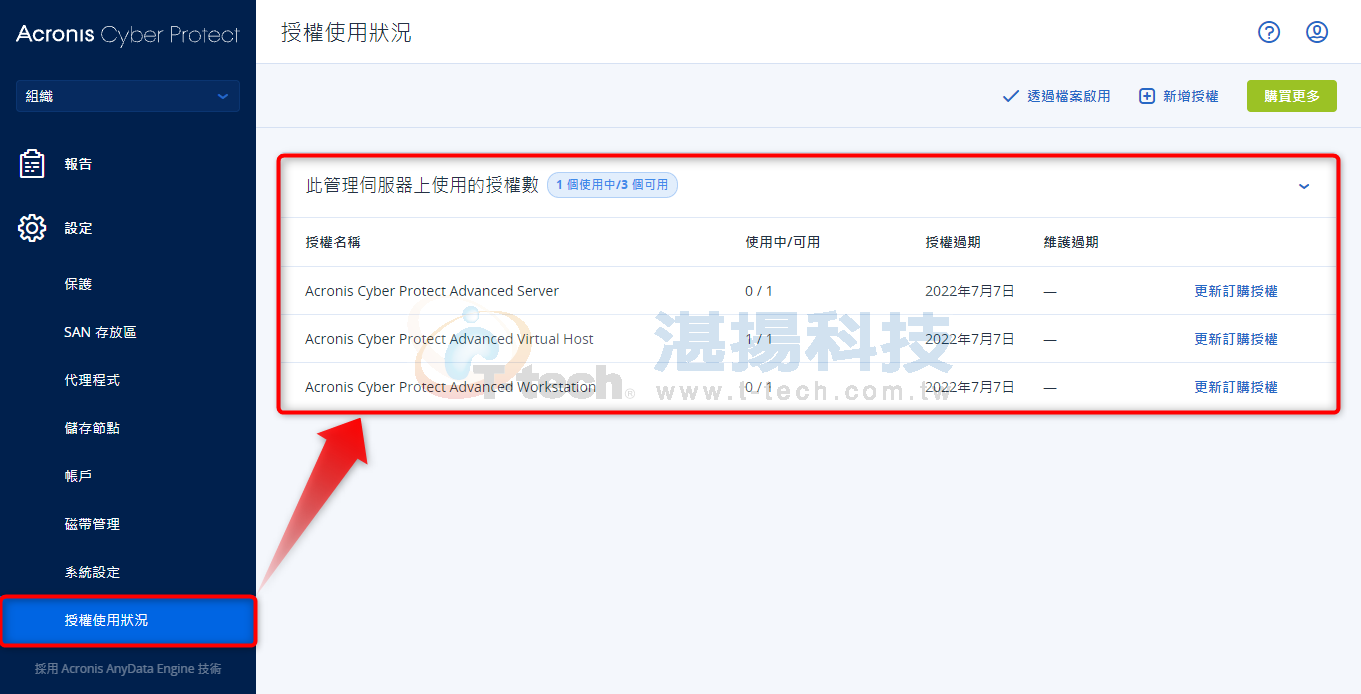Click the Acronis Cyber Protect logo

[x=128, y=34]
